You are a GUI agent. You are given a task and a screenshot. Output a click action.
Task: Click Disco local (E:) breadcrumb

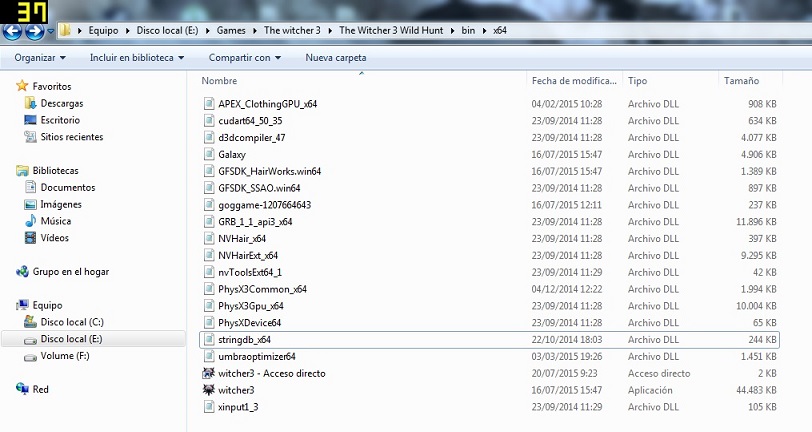(x=167, y=31)
